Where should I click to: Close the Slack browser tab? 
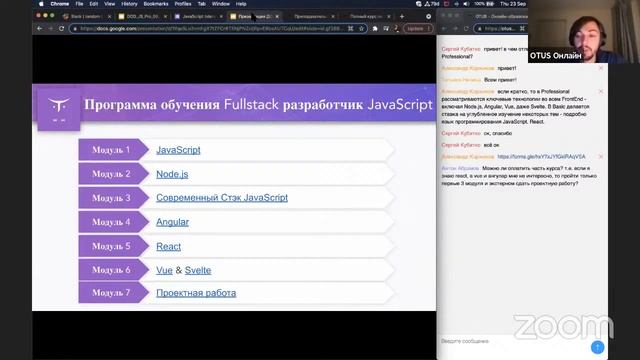point(109,16)
